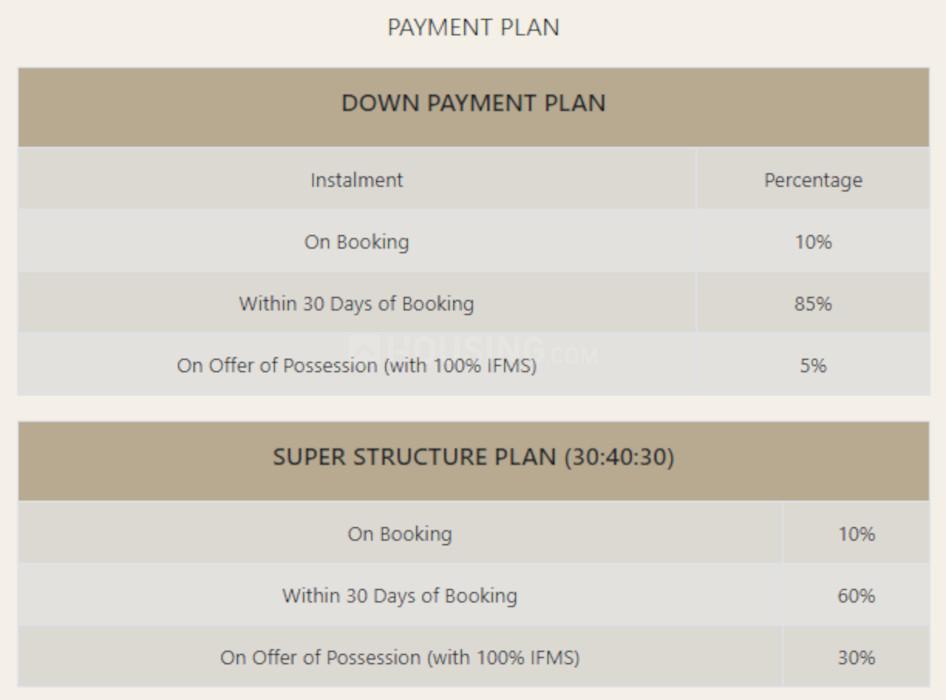Viewport: 946px width, 700px height.
Task: Select Within 30 Days row in Down Payment Plan
Action: [x=356, y=303]
